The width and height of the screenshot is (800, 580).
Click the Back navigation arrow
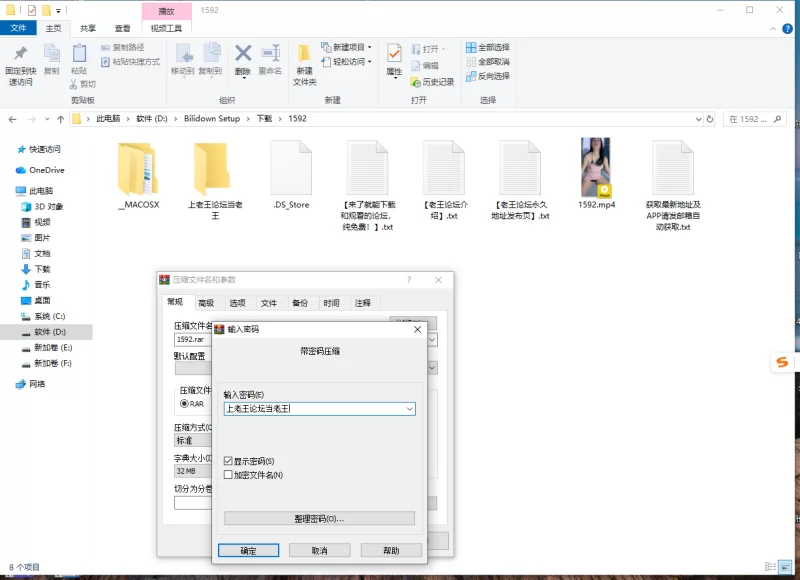[13, 119]
